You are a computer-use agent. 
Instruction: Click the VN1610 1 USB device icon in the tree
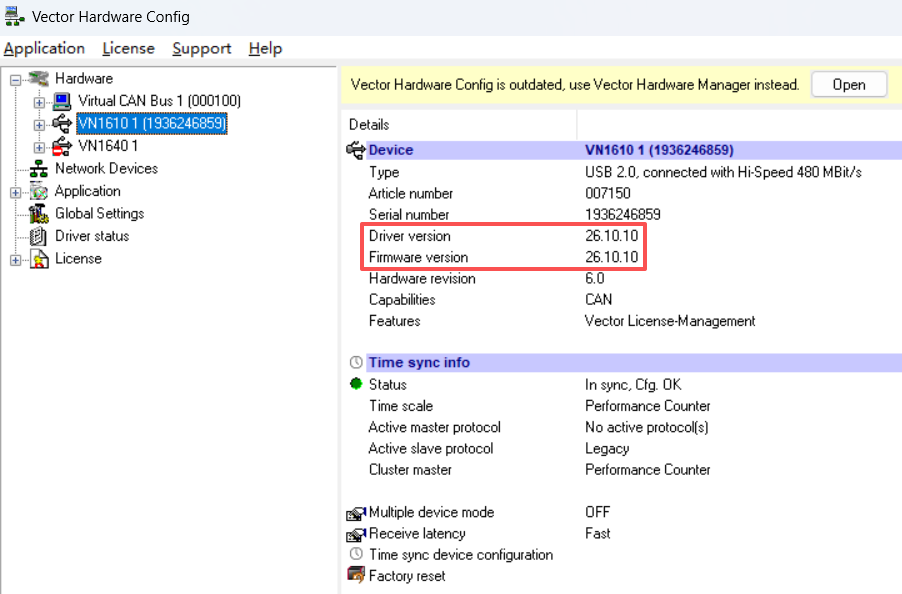click(62, 124)
